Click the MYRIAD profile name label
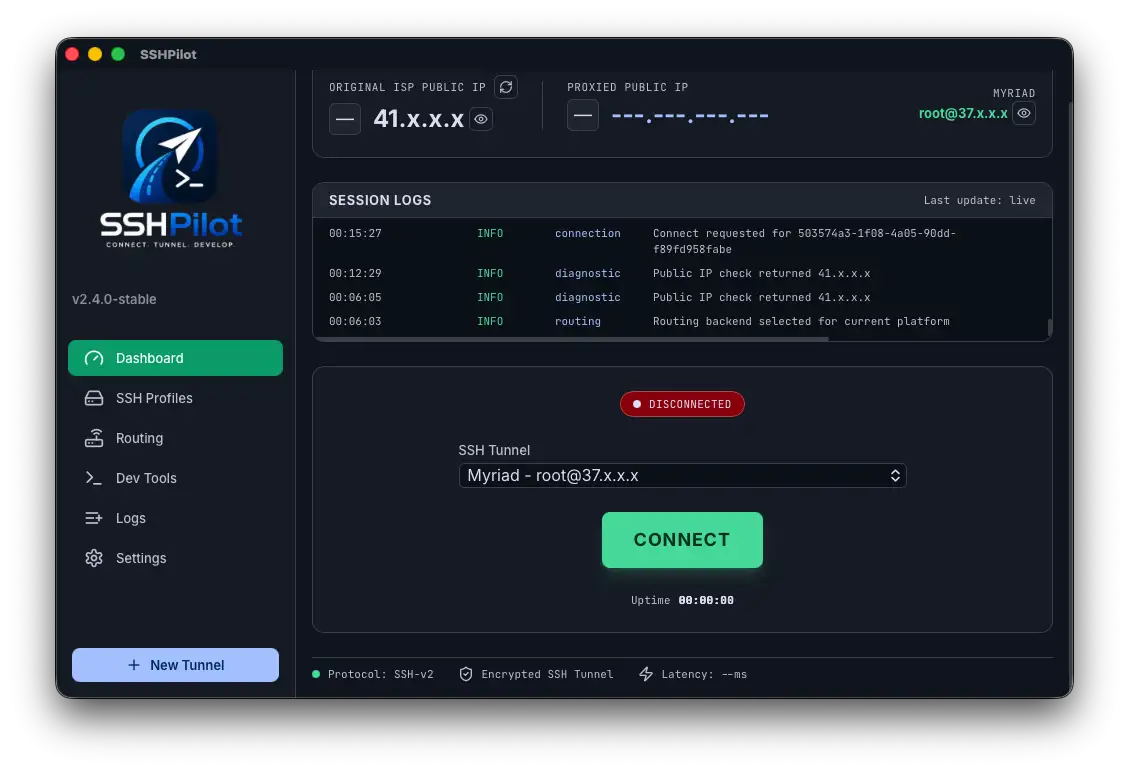1129x772 pixels. 1014,93
